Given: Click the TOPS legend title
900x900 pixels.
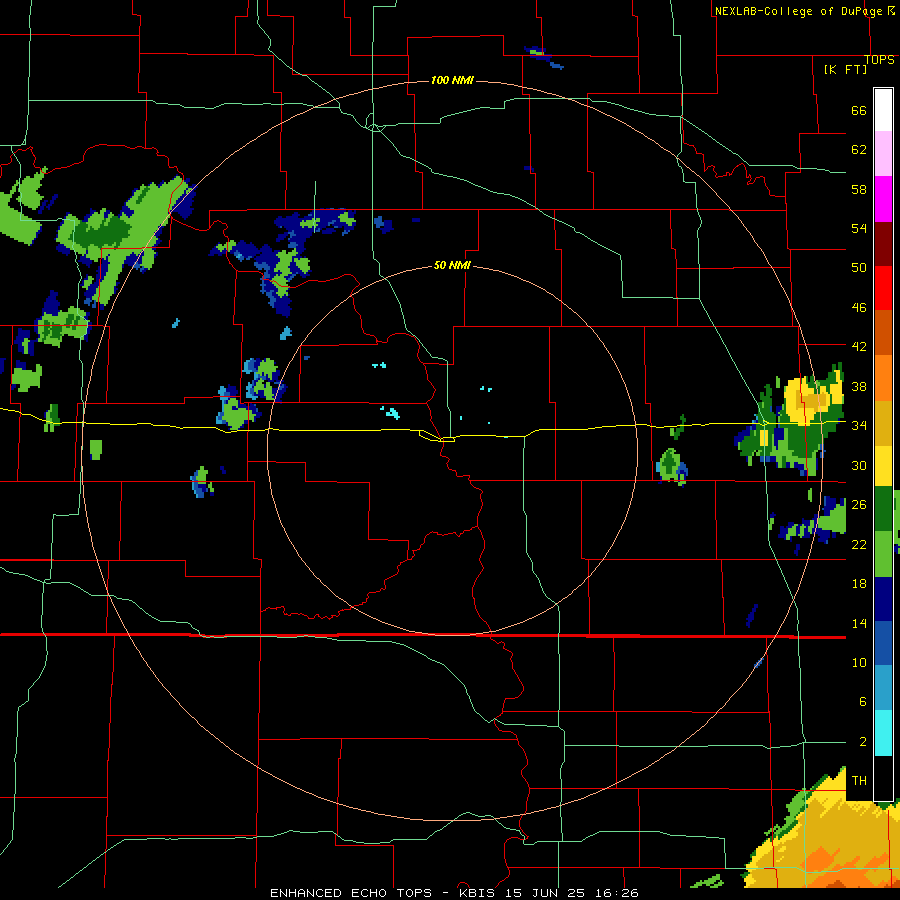Looking at the screenshot, I should (879, 60).
